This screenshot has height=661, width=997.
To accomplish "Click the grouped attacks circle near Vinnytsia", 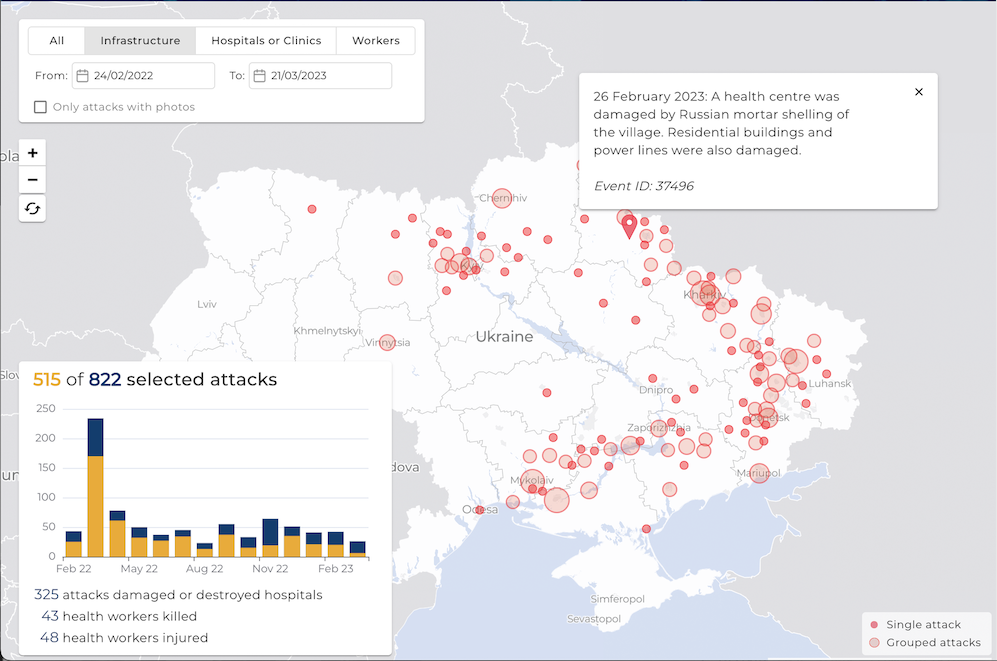I will (387, 343).
